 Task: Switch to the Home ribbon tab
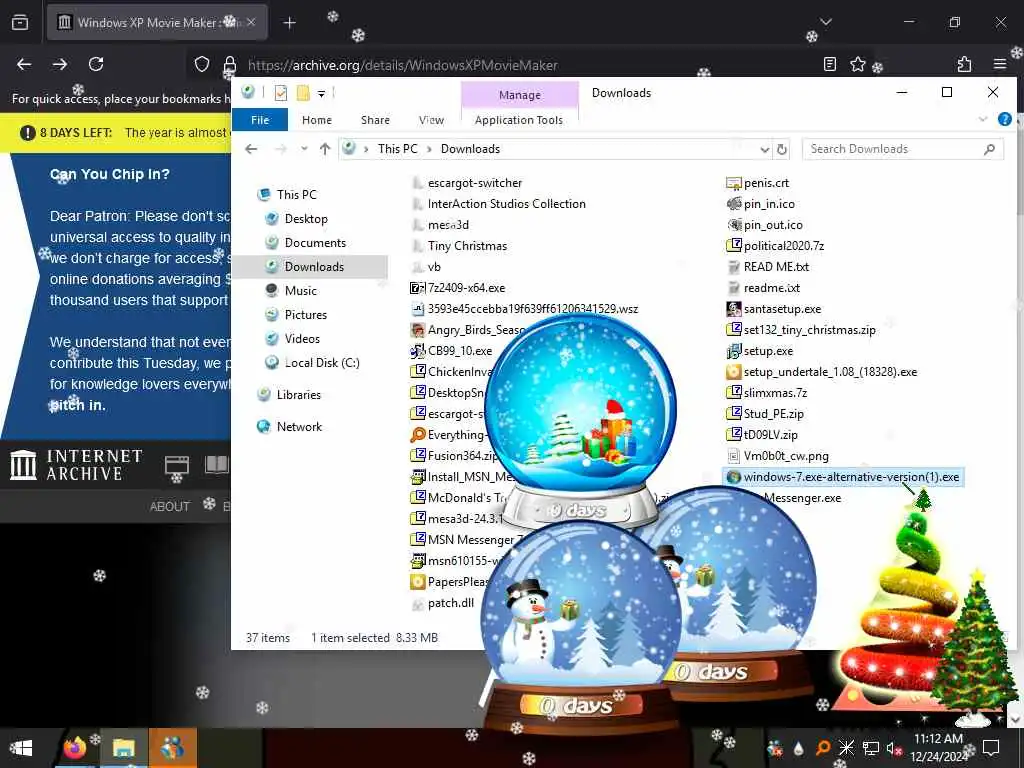(317, 120)
